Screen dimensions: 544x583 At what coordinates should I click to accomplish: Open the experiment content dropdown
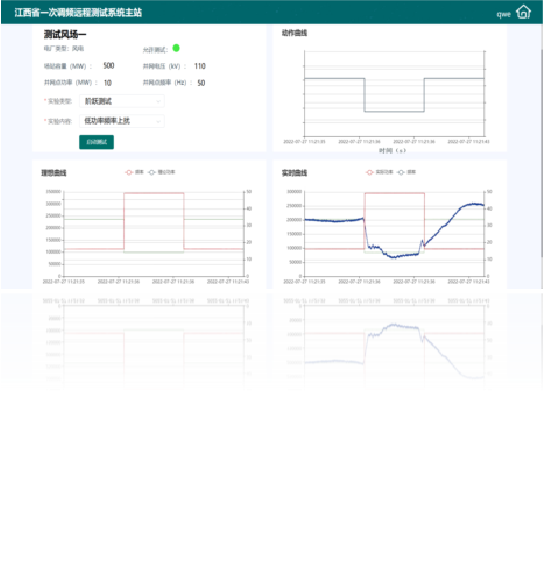[x=122, y=121]
